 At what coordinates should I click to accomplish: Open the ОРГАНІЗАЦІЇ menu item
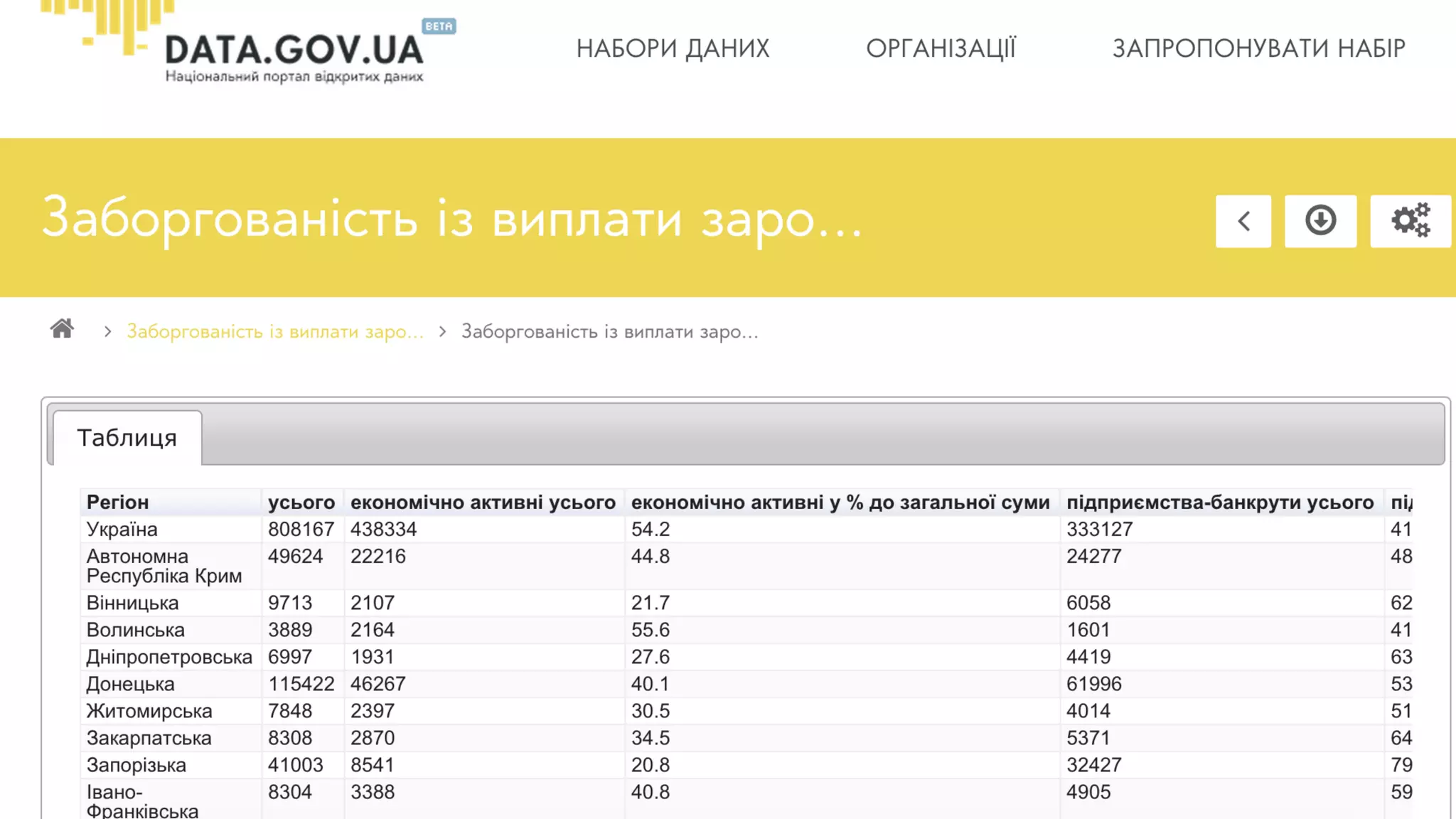click(941, 48)
